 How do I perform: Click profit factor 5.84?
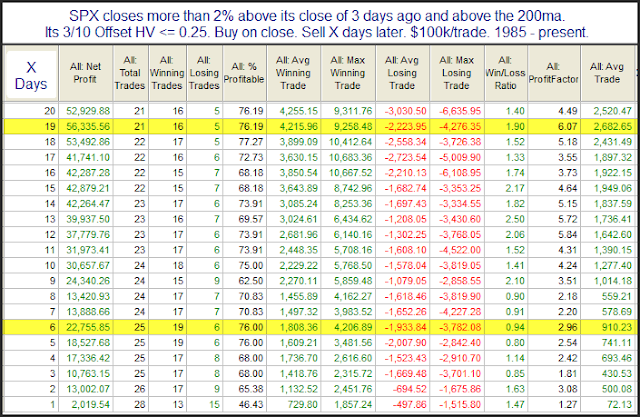[x=567, y=235]
